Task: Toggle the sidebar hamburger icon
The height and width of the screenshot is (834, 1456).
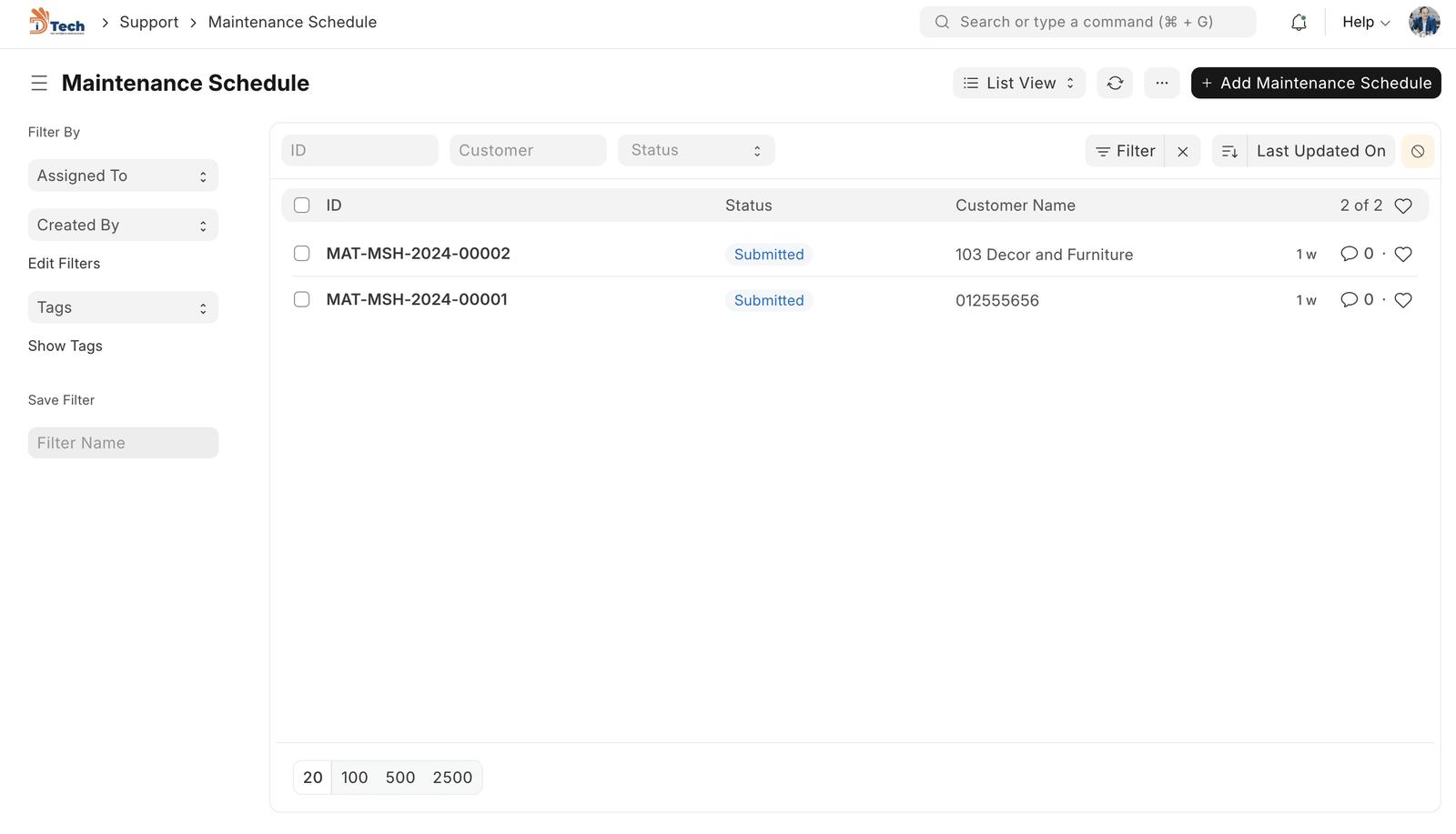Action: point(39,83)
